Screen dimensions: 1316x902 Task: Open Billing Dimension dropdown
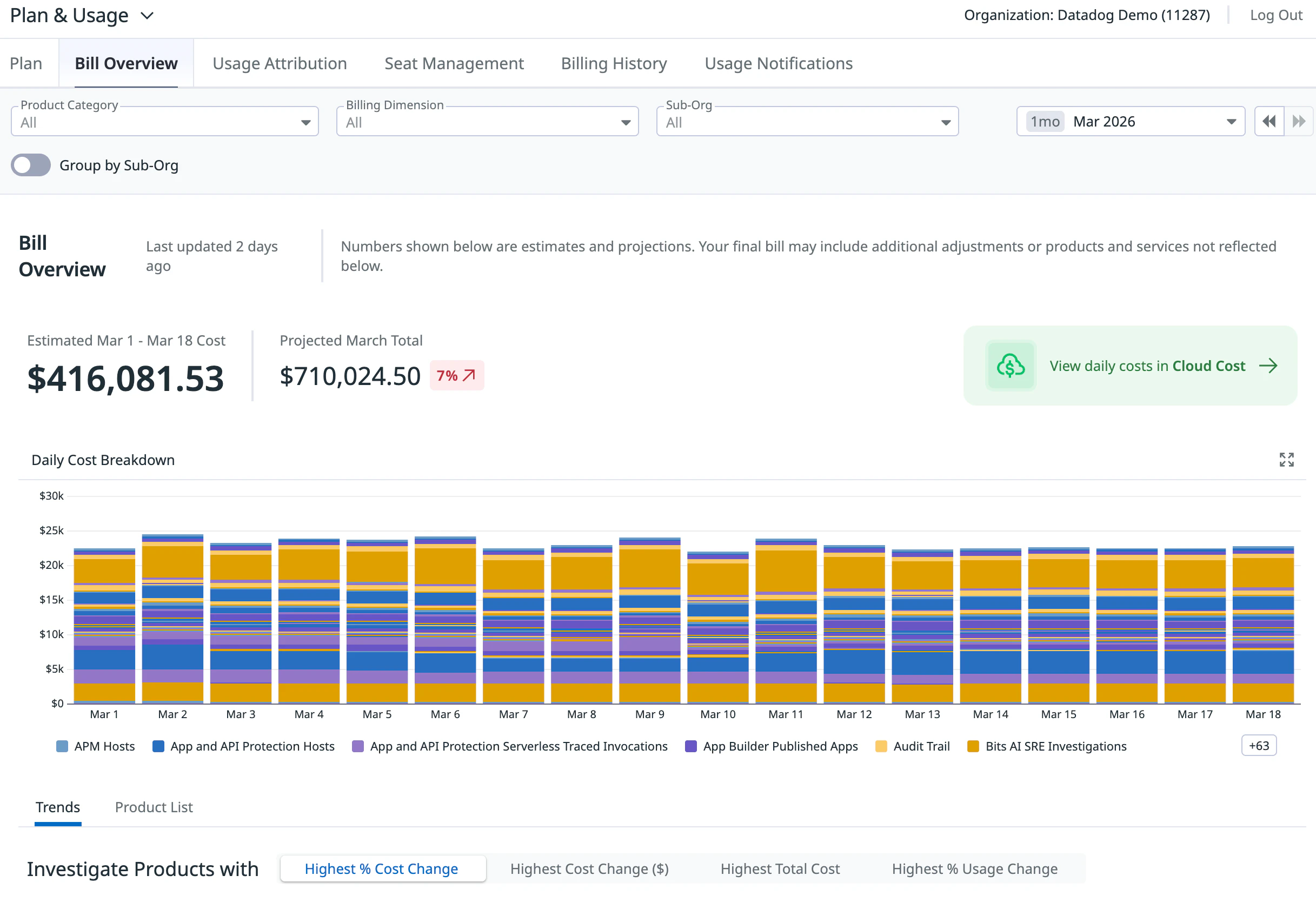tap(487, 122)
